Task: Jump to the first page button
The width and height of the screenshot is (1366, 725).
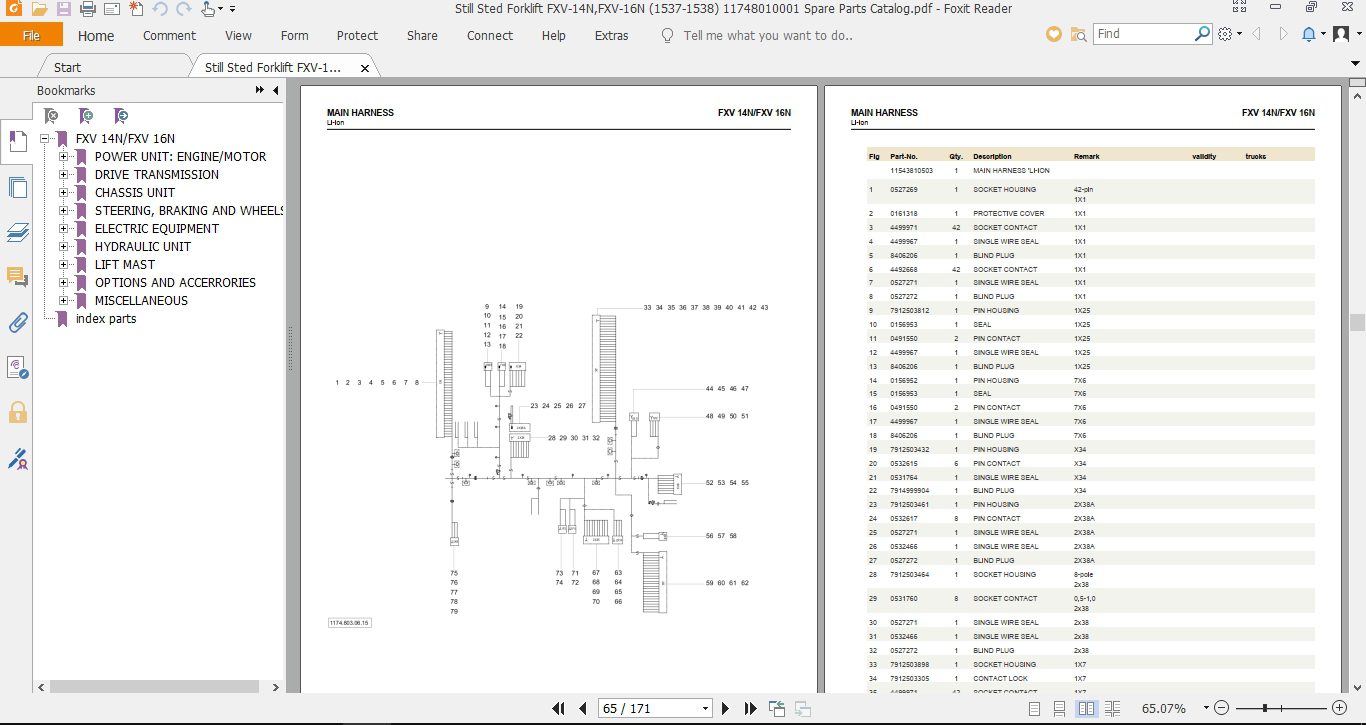Action: tap(559, 709)
